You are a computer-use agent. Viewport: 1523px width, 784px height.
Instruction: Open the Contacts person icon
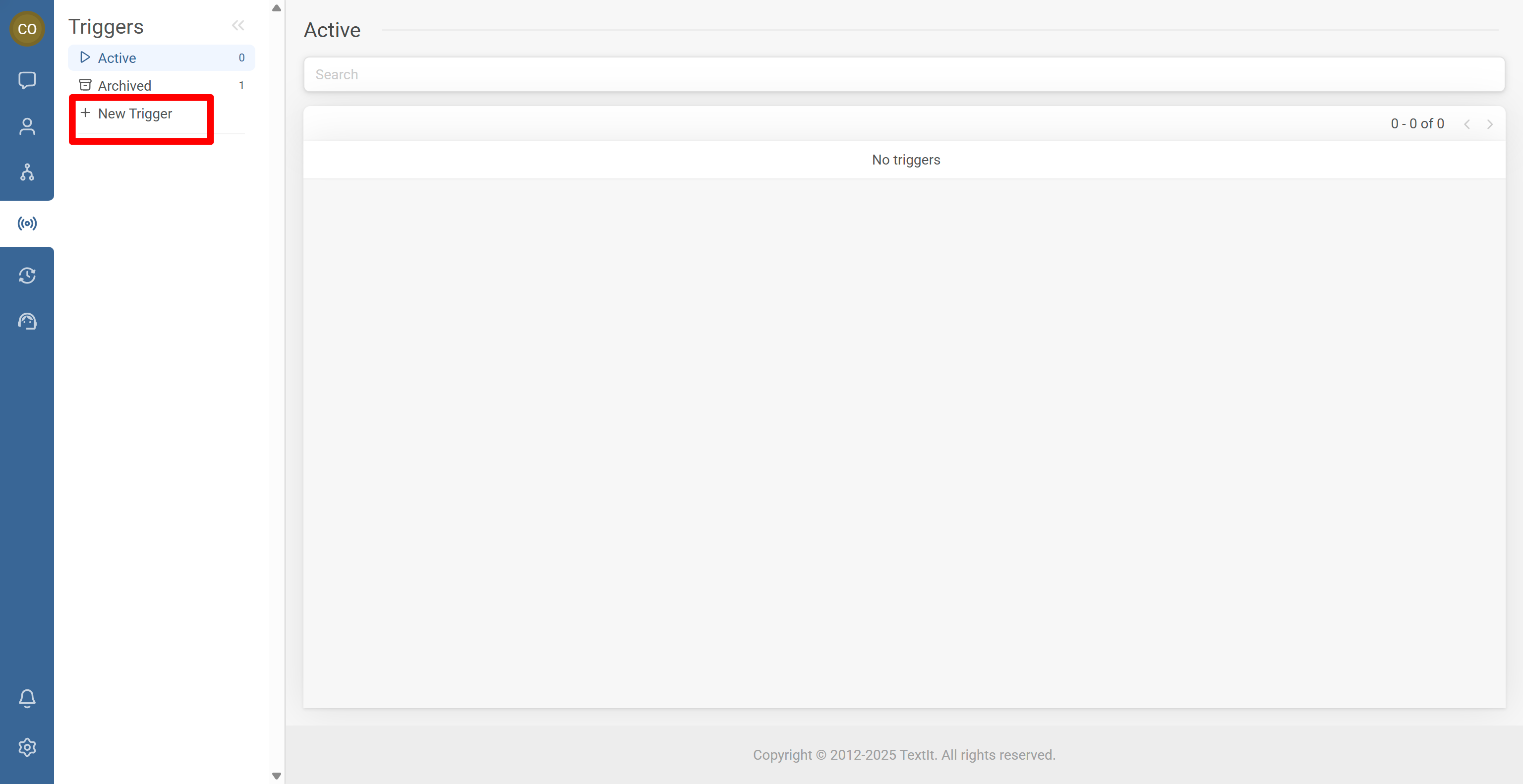click(27, 126)
